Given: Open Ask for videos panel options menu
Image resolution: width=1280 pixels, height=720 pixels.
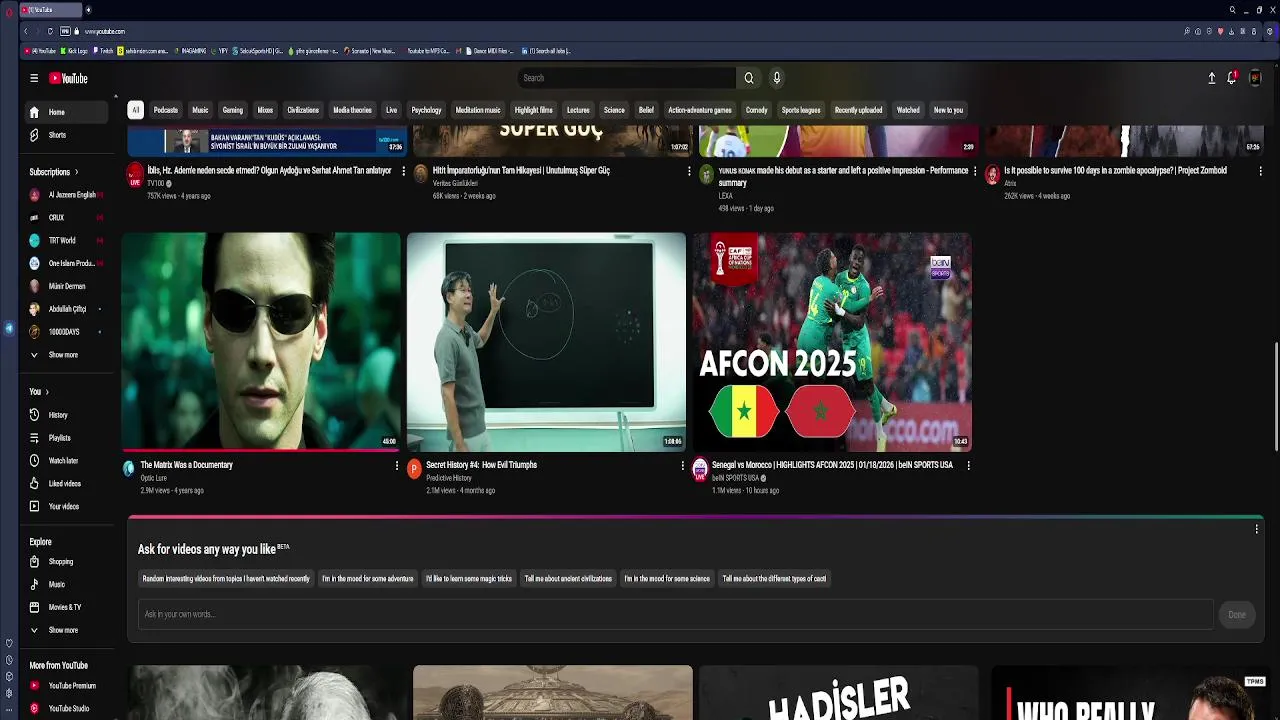Looking at the screenshot, I should pyautogui.click(x=1256, y=529).
